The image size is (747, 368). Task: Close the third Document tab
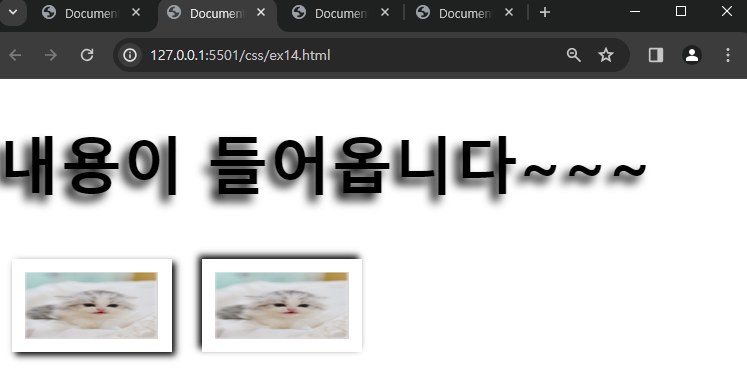[385, 13]
